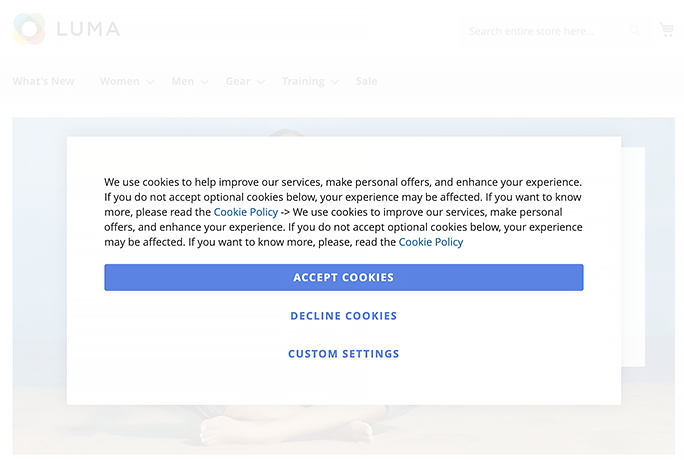The width and height of the screenshot is (684, 460).
Task: Open the Gear menu item
Action: 237,81
